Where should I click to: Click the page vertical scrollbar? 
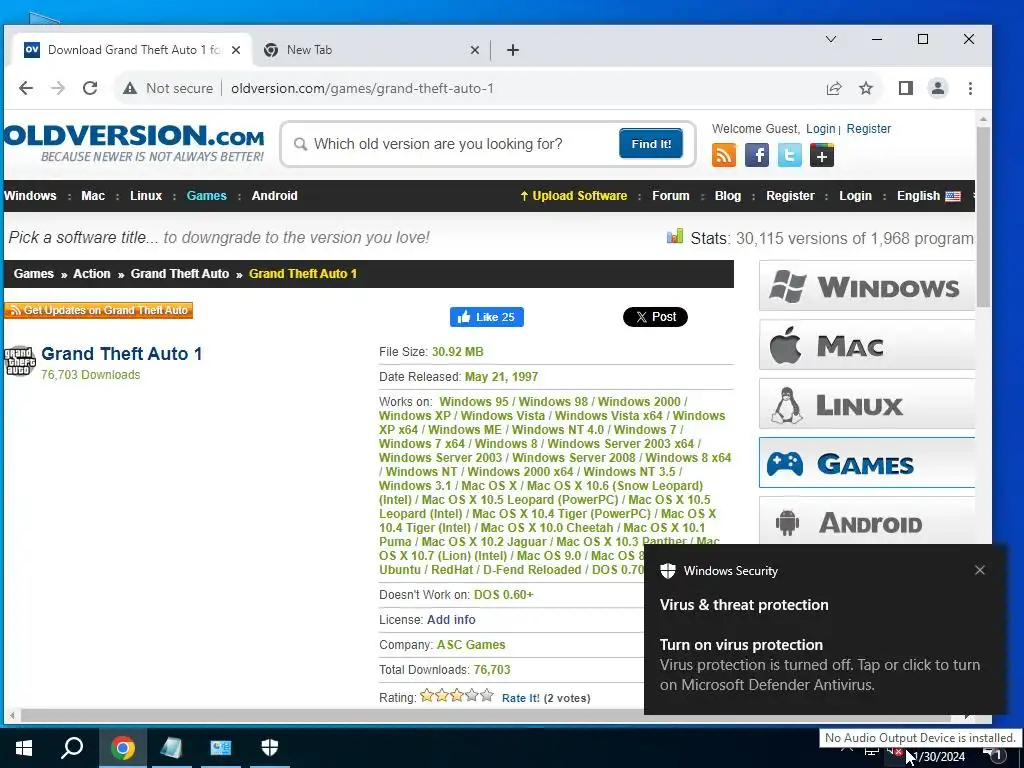[984, 216]
